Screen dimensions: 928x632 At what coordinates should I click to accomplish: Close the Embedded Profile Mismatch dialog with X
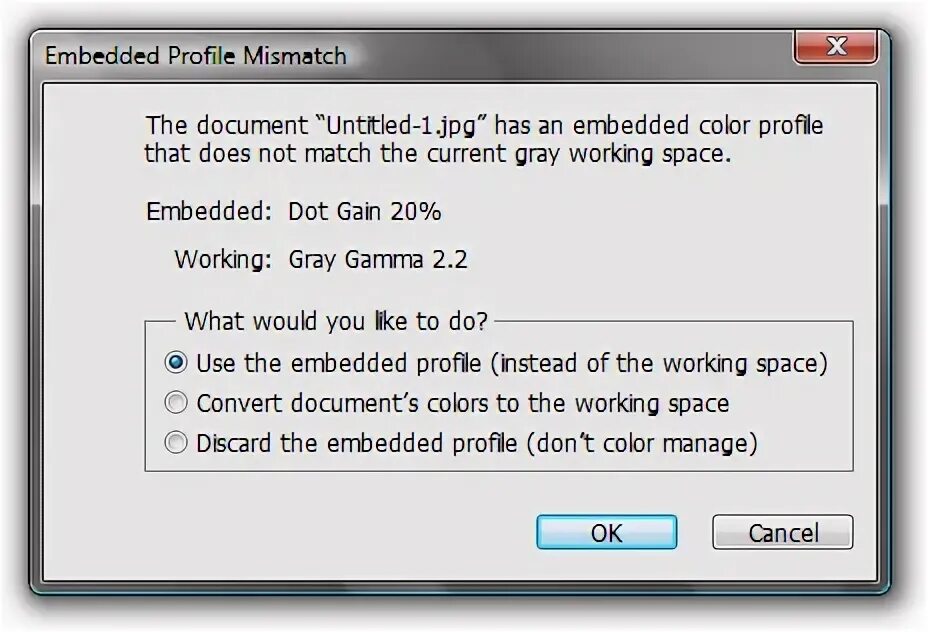(x=836, y=46)
